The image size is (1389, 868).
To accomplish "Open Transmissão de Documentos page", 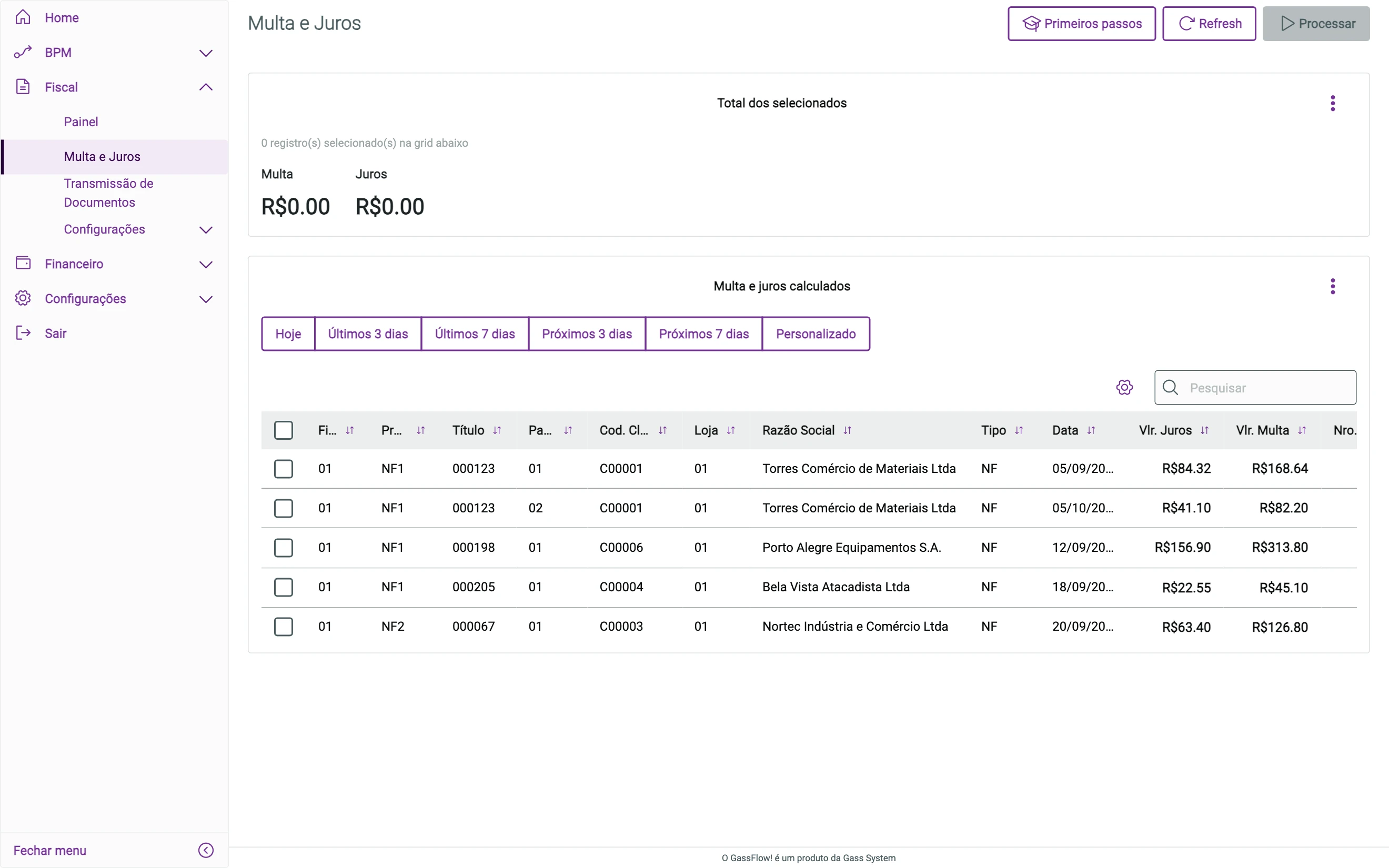I will (108, 193).
